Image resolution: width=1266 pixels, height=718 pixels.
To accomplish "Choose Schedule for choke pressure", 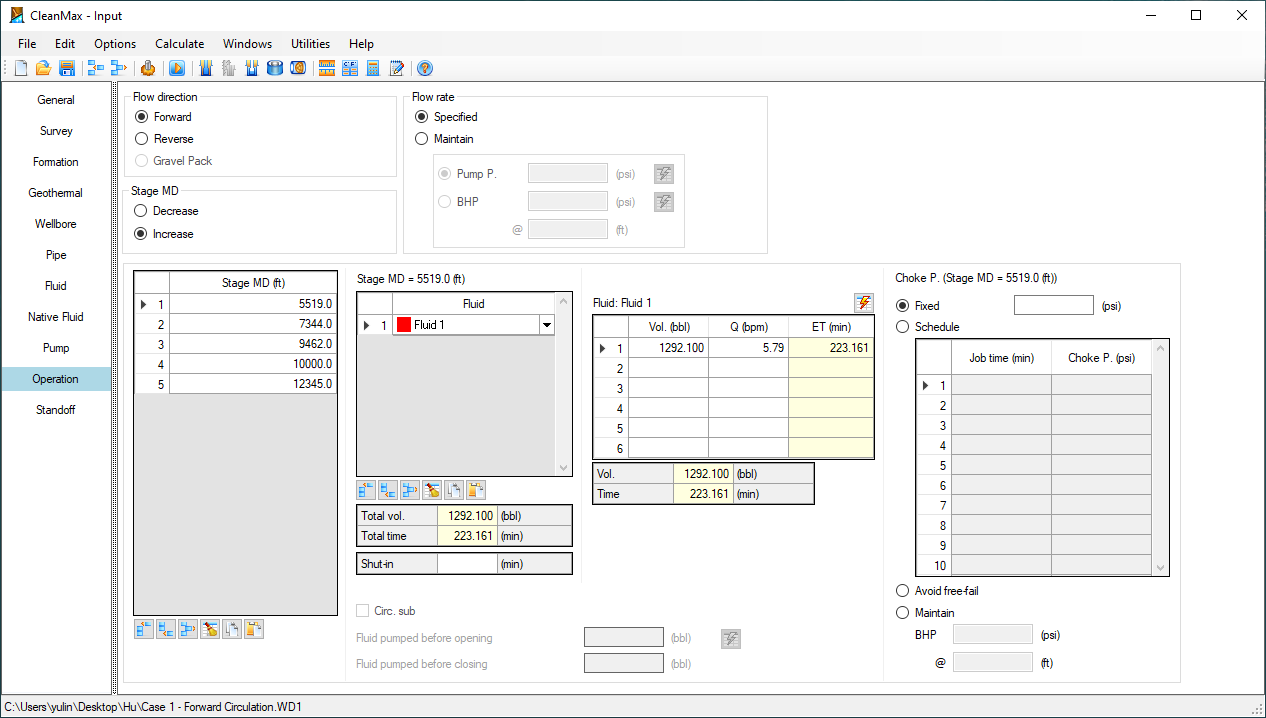I will pos(903,327).
